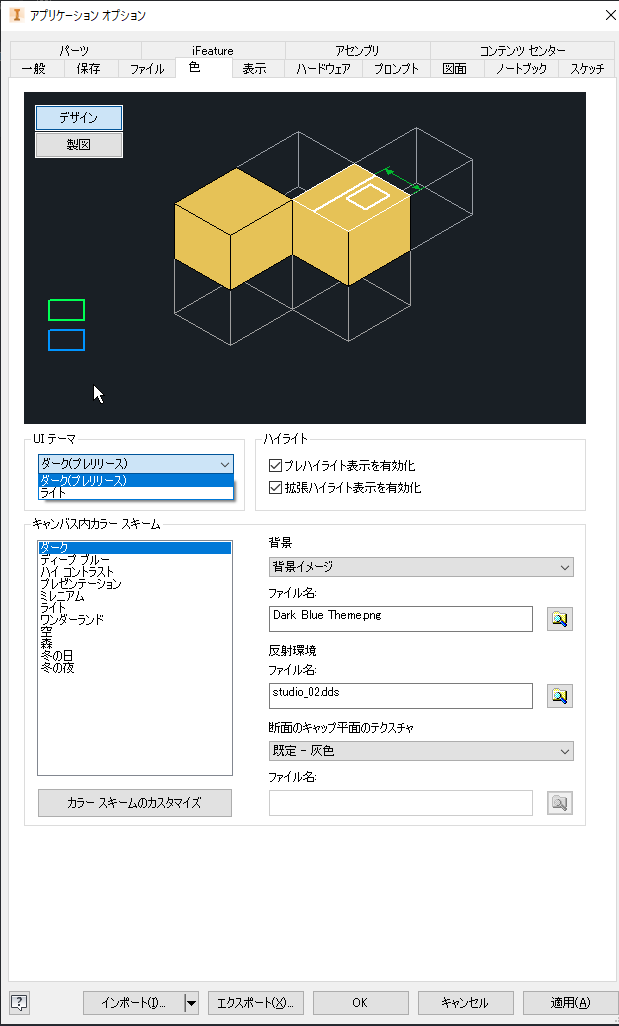Click カラー スキームのカスタマイズ button
The image size is (619, 1026).
click(135, 803)
